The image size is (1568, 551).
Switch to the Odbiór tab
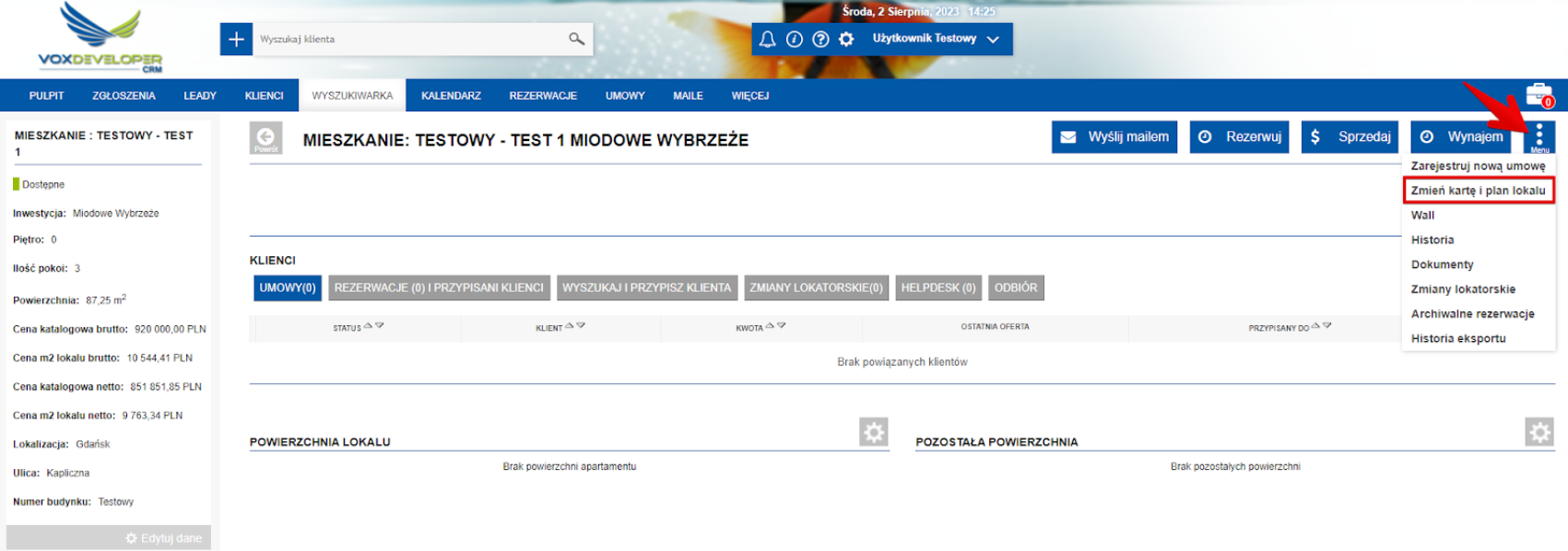pos(1016,287)
